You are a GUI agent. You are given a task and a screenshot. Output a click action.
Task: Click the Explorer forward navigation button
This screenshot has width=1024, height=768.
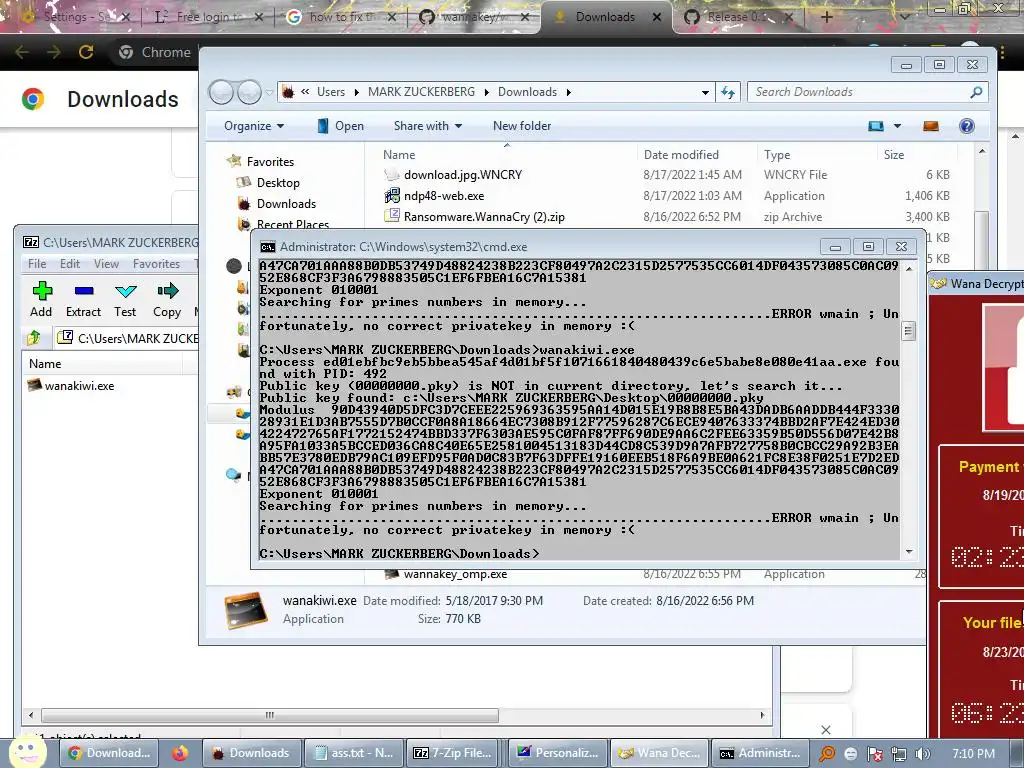pyautogui.click(x=249, y=92)
